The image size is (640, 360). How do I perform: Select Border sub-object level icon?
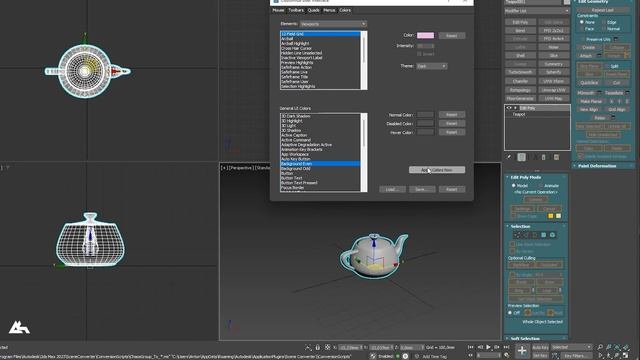(x=535, y=235)
